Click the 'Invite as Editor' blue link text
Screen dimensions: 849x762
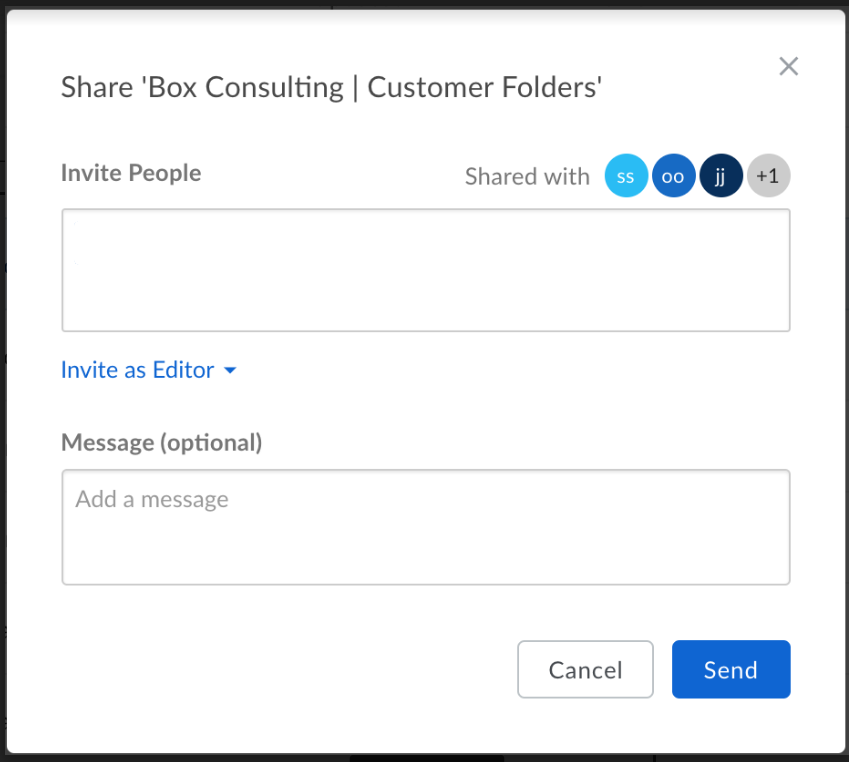pyautogui.click(x=136, y=370)
